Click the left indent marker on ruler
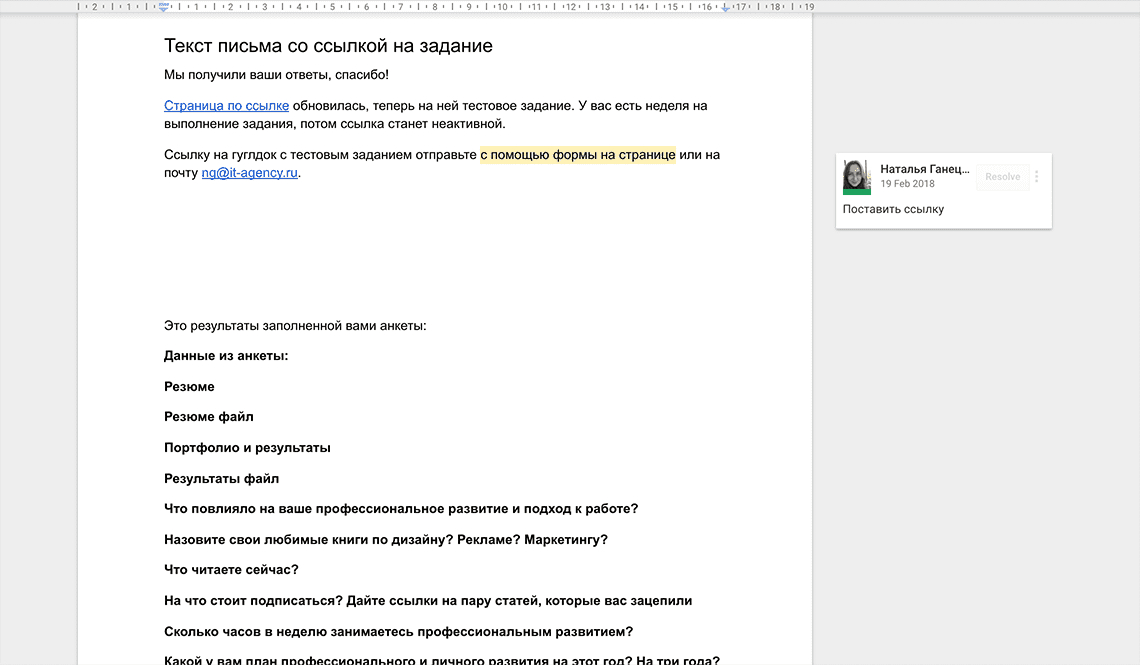The image size is (1140, 665). [164, 7]
